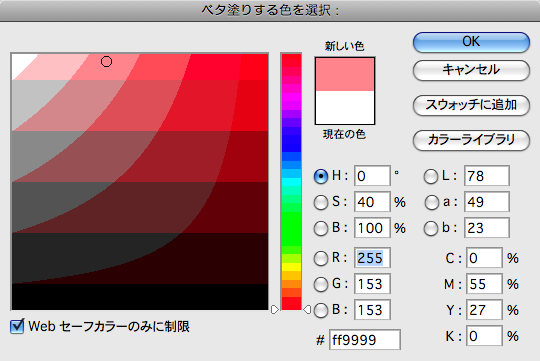Click the L field showing 78
This screenshot has width=540, height=361.
487,176
